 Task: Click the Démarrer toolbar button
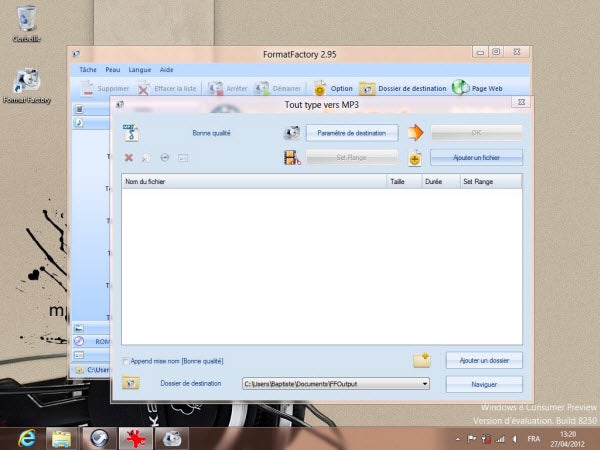[x=278, y=88]
